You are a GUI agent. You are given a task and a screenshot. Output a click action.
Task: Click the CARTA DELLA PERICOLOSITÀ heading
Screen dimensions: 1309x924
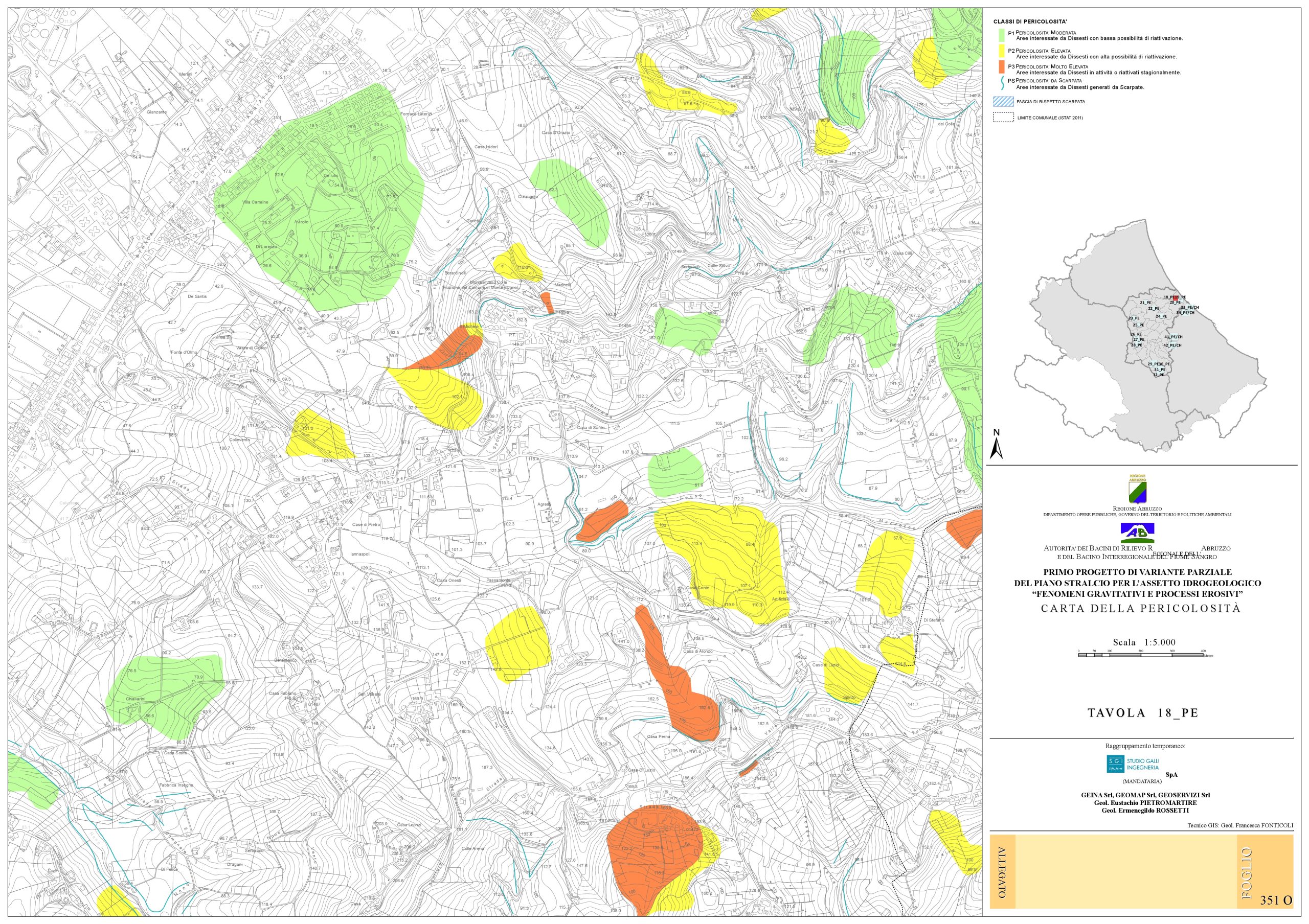tap(1141, 608)
